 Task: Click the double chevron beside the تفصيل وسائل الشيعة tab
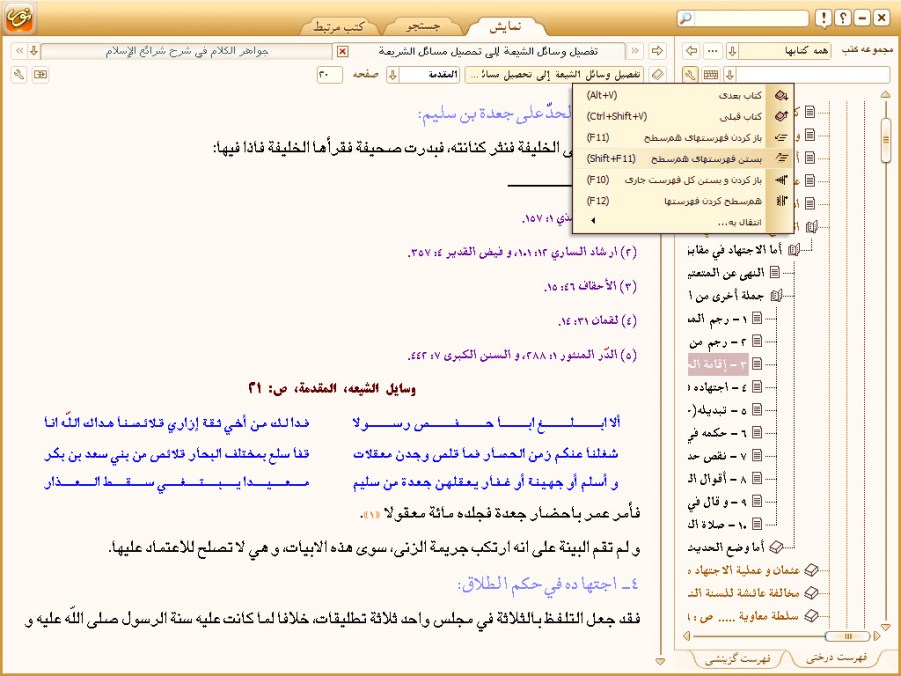pos(635,51)
